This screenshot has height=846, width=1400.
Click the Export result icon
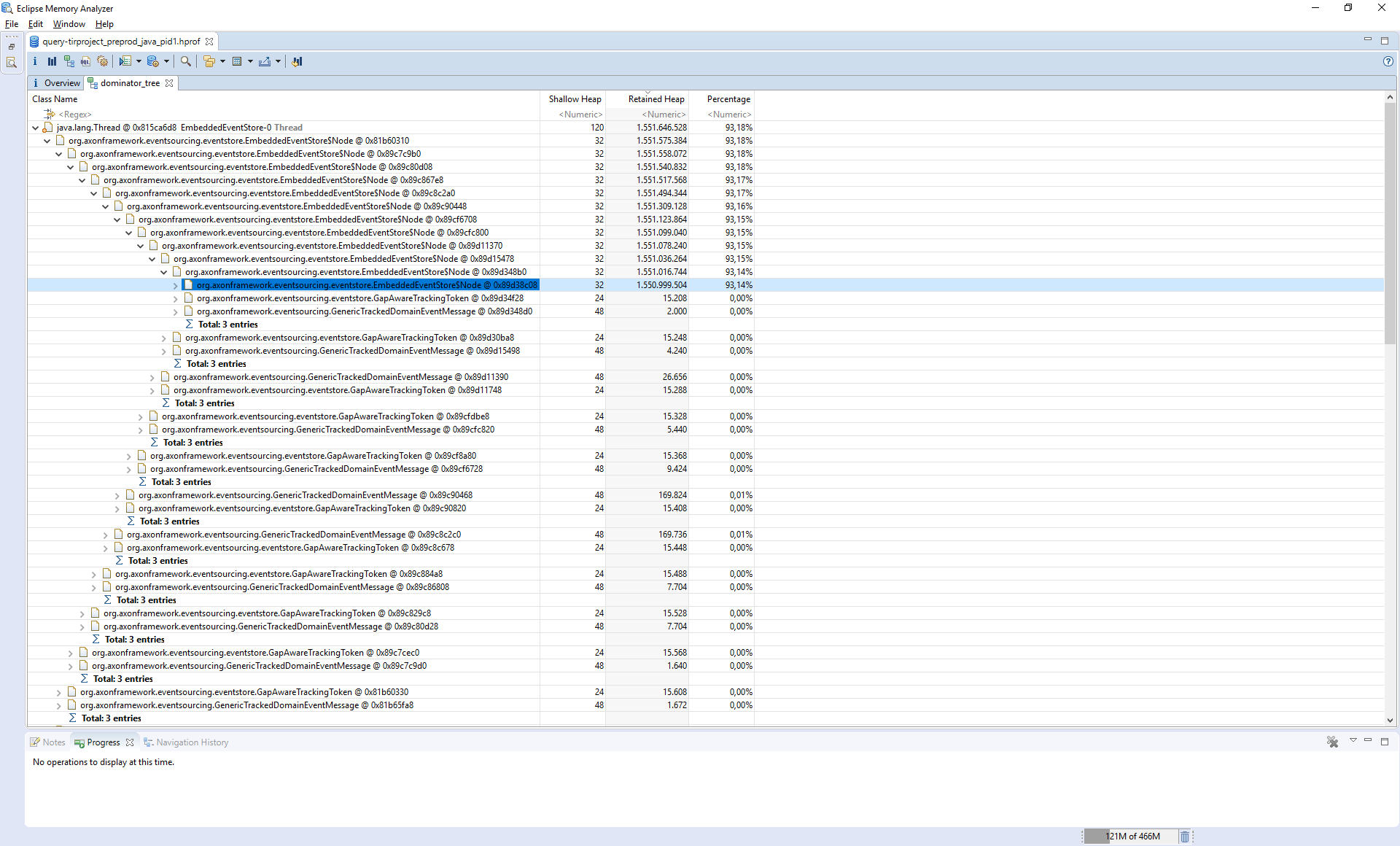pos(265,61)
